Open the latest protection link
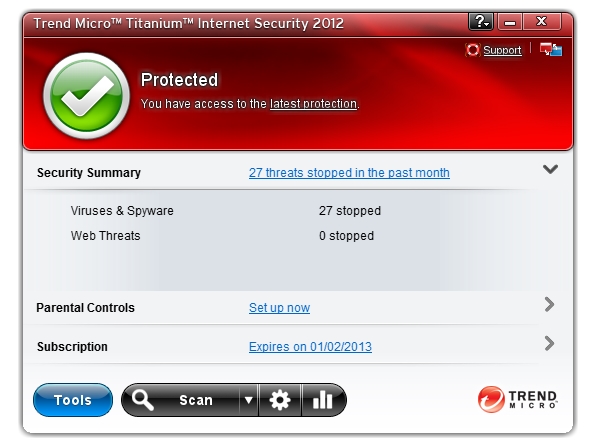596x447 pixels. point(313,104)
